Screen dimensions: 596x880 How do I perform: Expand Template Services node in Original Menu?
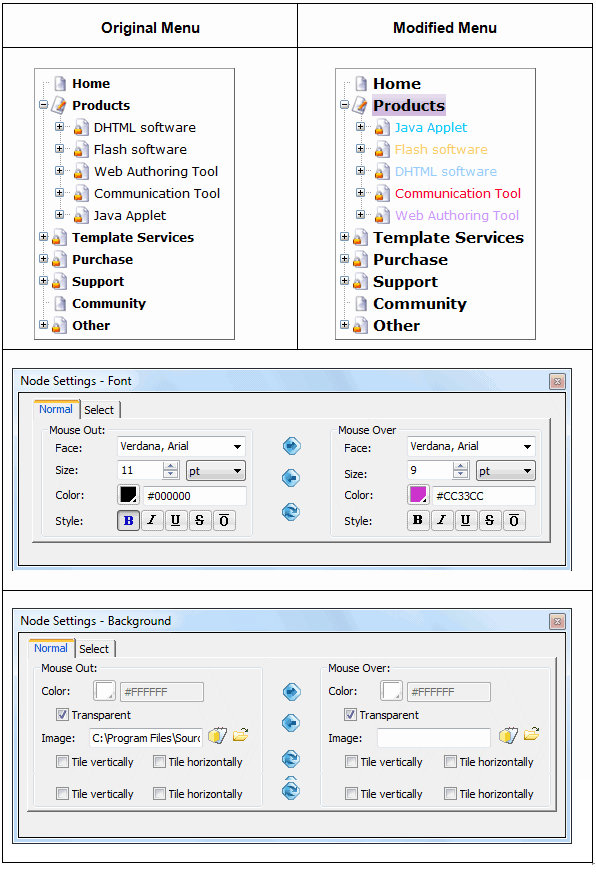click(44, 237)
